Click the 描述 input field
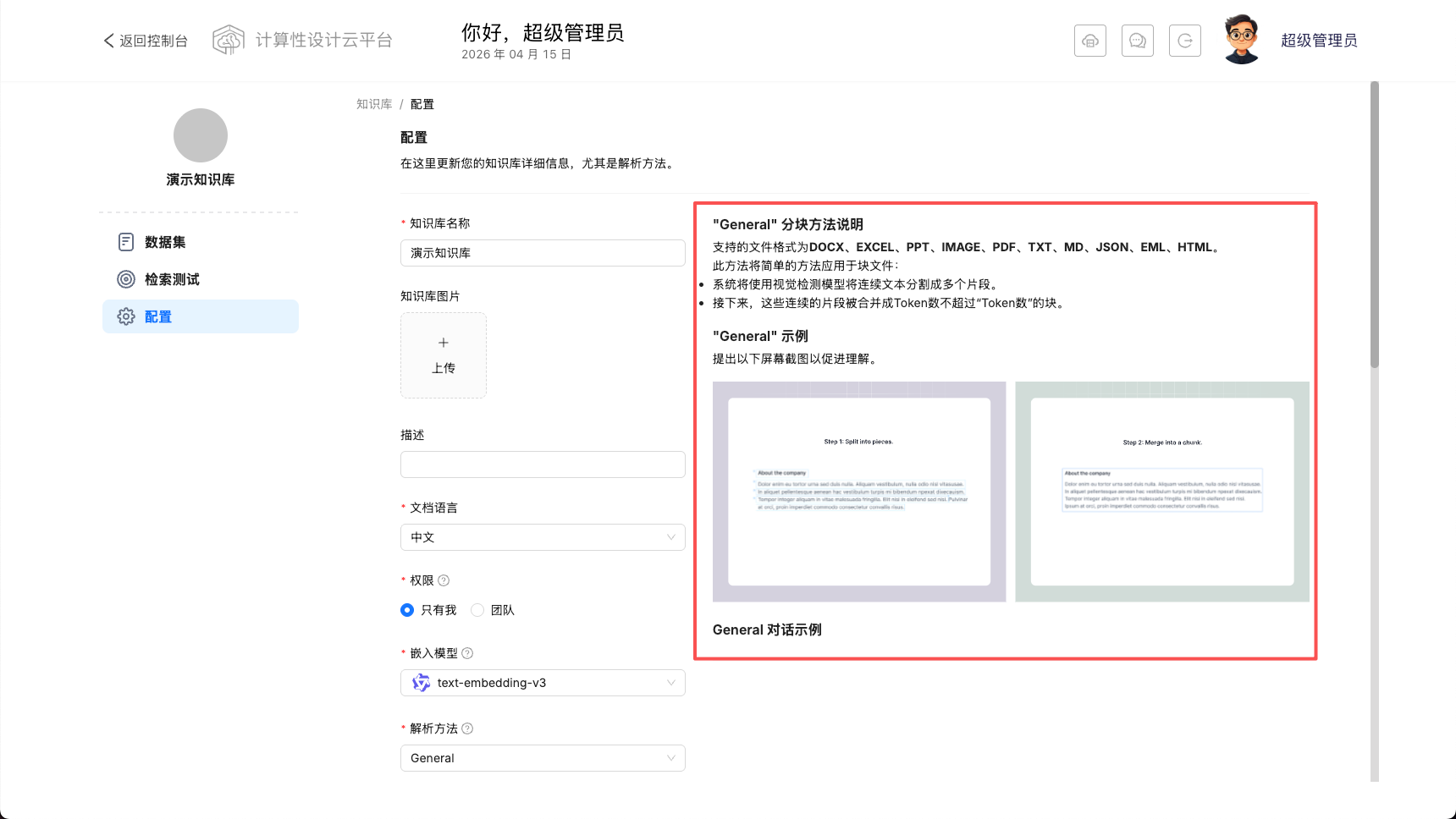 pos(543,464)
